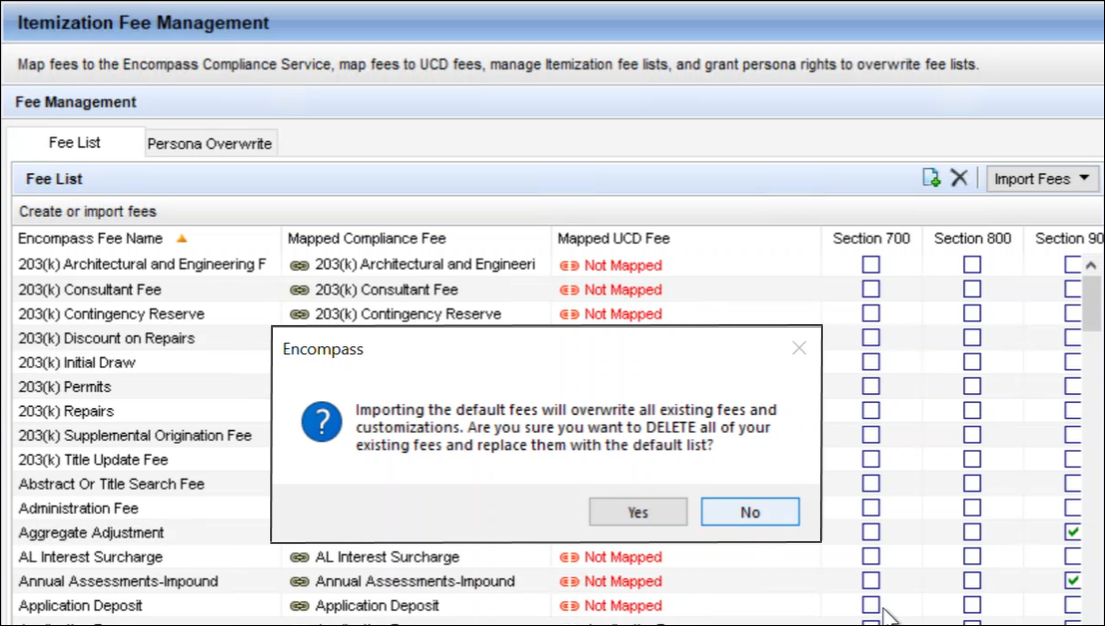Click the new fee icon in Fee List toolbar

pyautogui.click(x=931, y=178)
